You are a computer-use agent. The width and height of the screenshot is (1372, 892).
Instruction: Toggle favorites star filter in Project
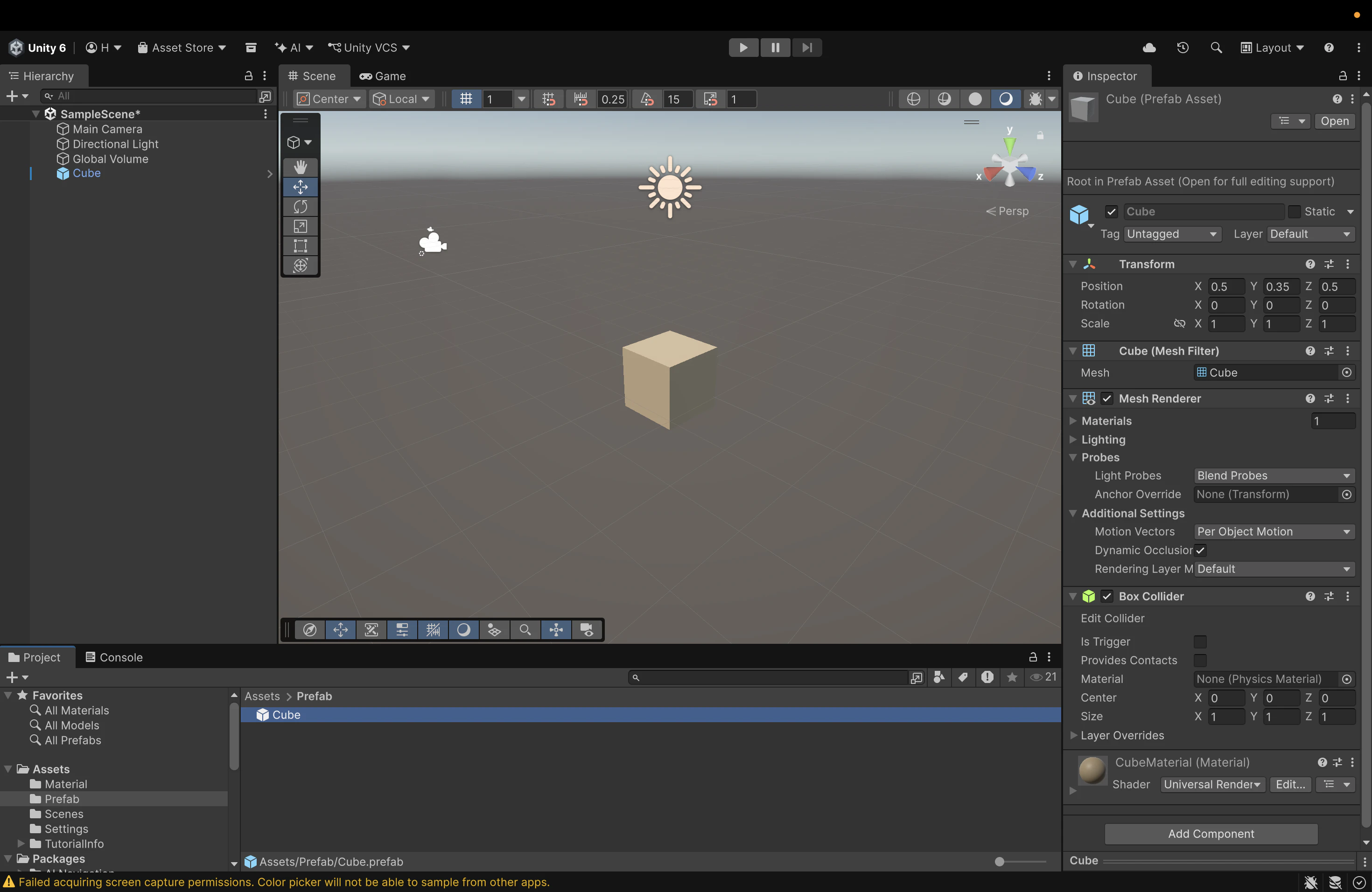[1012, 677]
